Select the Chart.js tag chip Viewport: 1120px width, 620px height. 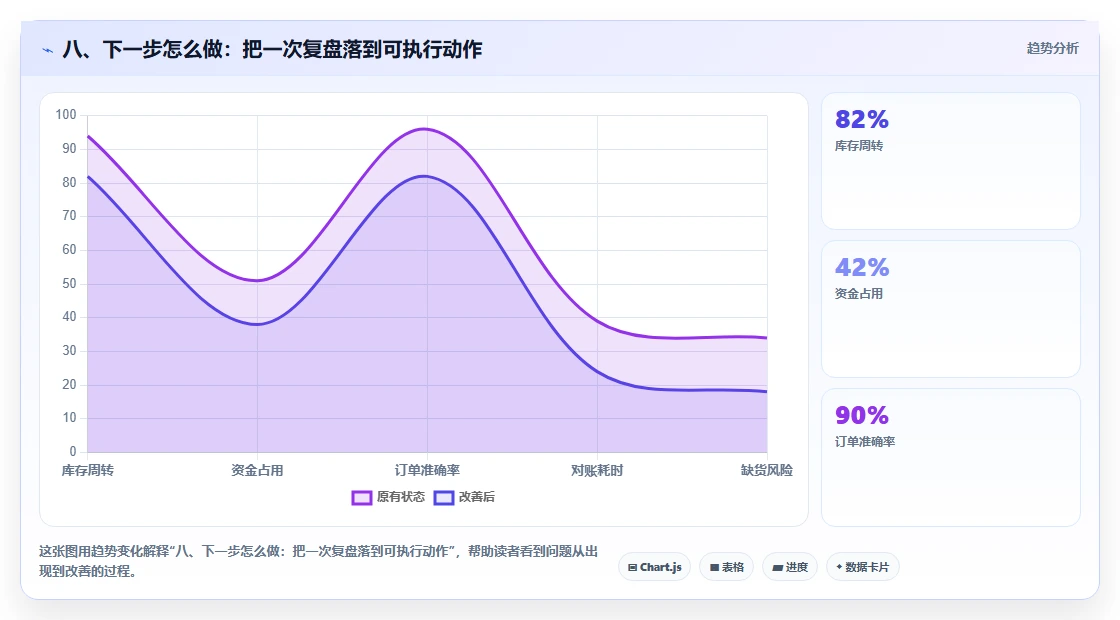(x=654, y=567)
